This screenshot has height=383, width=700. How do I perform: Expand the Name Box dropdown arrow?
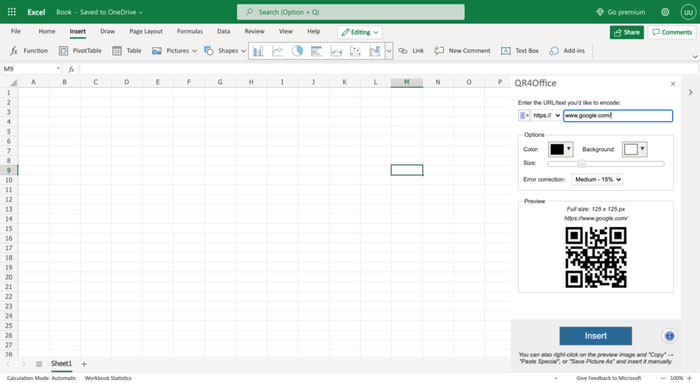[58, 69]
